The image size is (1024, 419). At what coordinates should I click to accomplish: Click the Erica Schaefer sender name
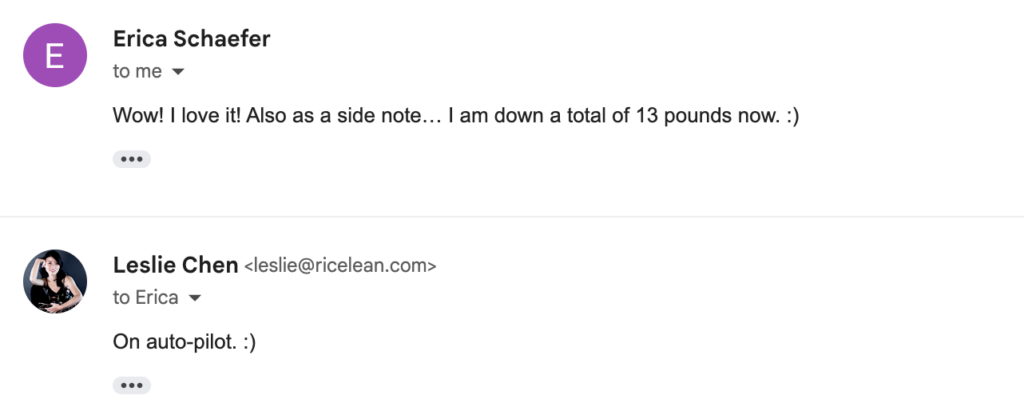pyautogui.click(x=191, y=39)
